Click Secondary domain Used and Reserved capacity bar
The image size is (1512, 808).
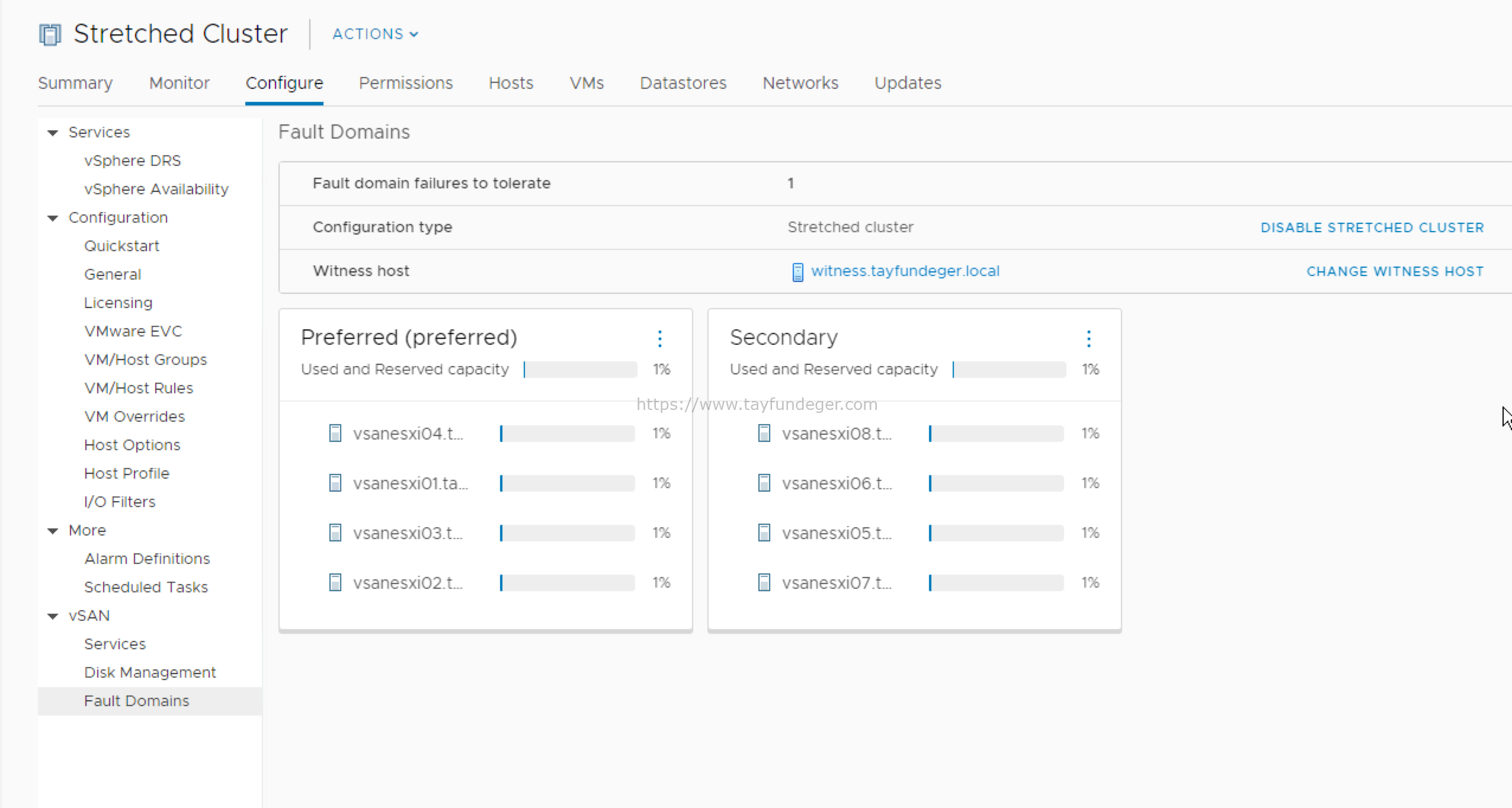[x=1010, y=370]
